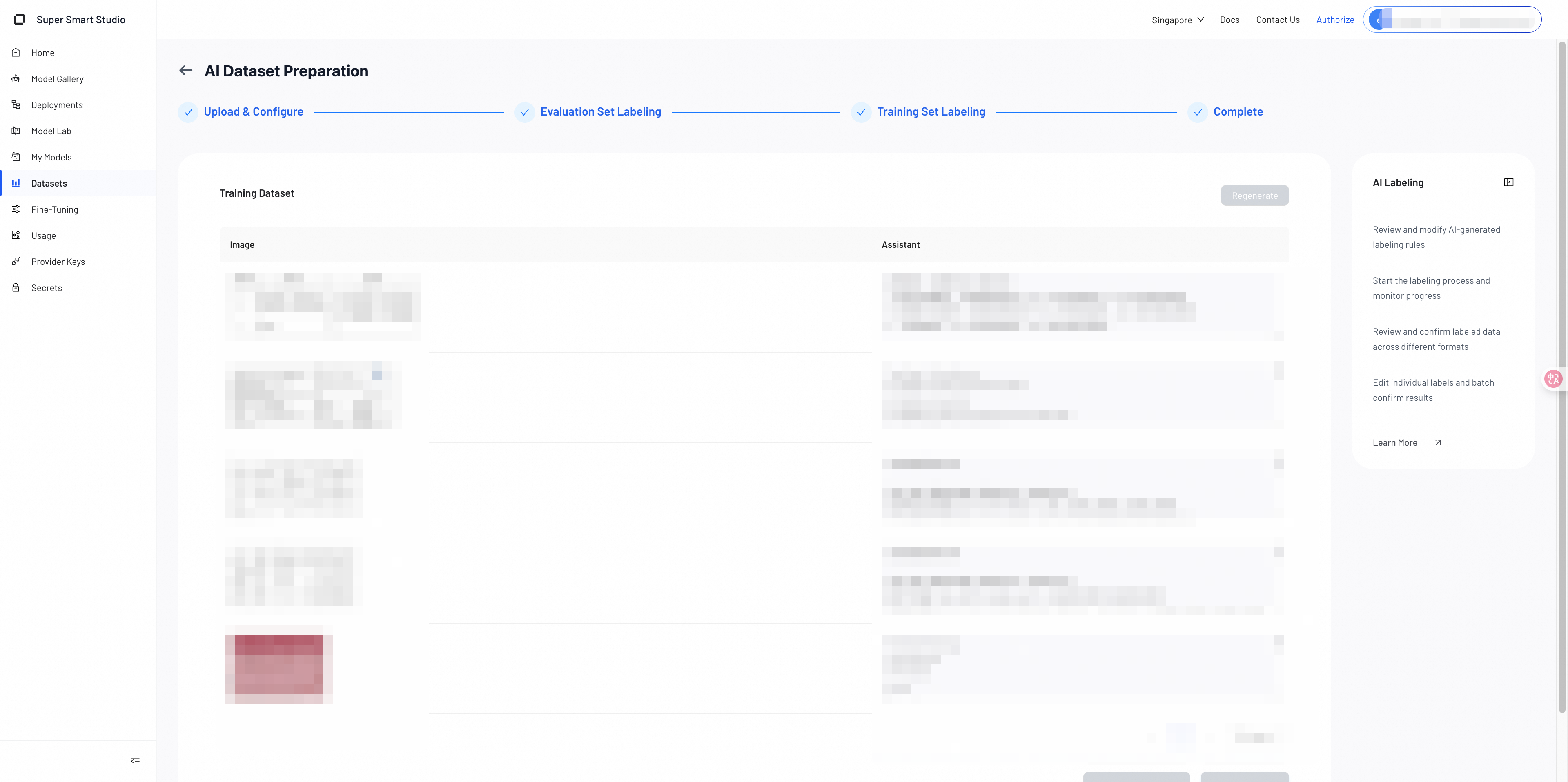Go back using the left arrow icon

(186, 71)
